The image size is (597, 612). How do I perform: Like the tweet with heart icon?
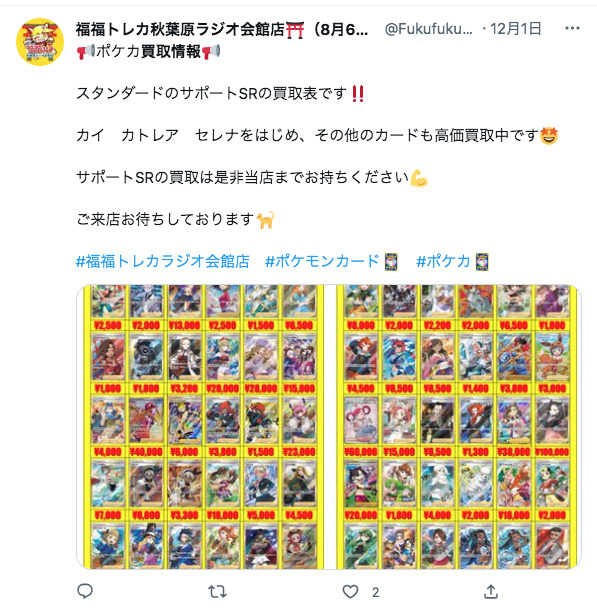coord(350,592)
